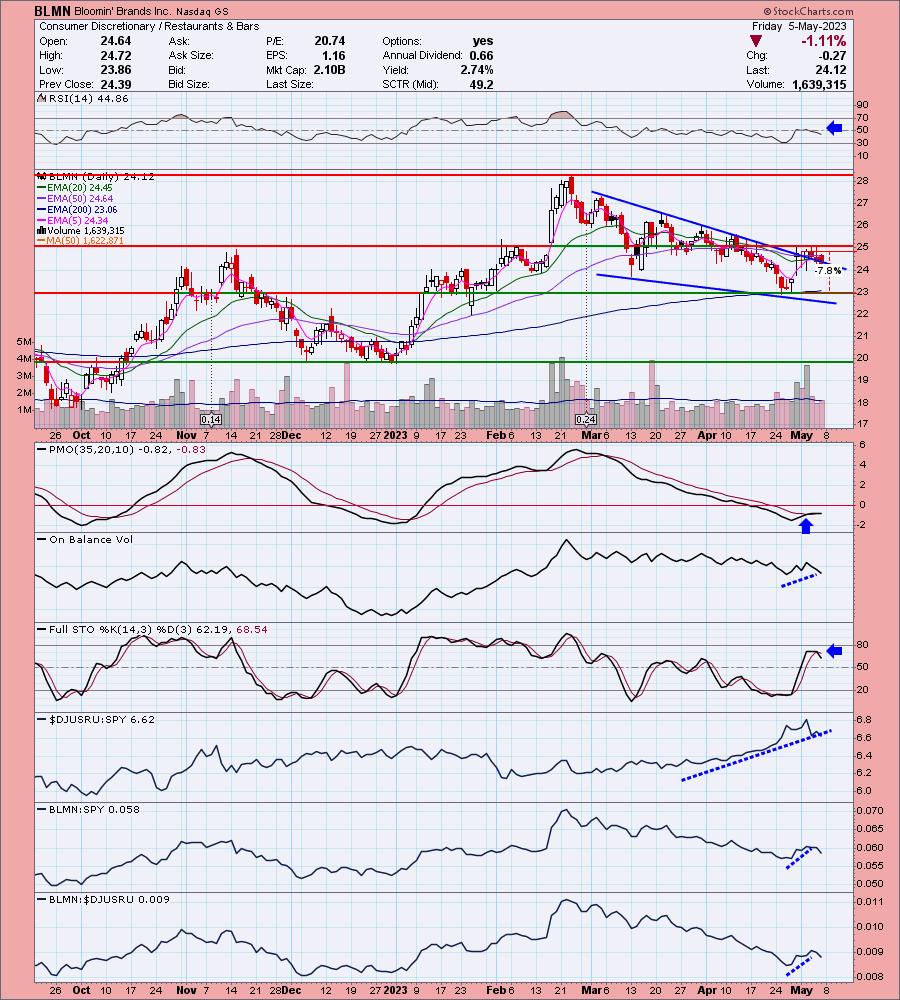Click the -1.11% percent change value
The width and height of the screenshot is (900, 1000).
click(823, 41)
